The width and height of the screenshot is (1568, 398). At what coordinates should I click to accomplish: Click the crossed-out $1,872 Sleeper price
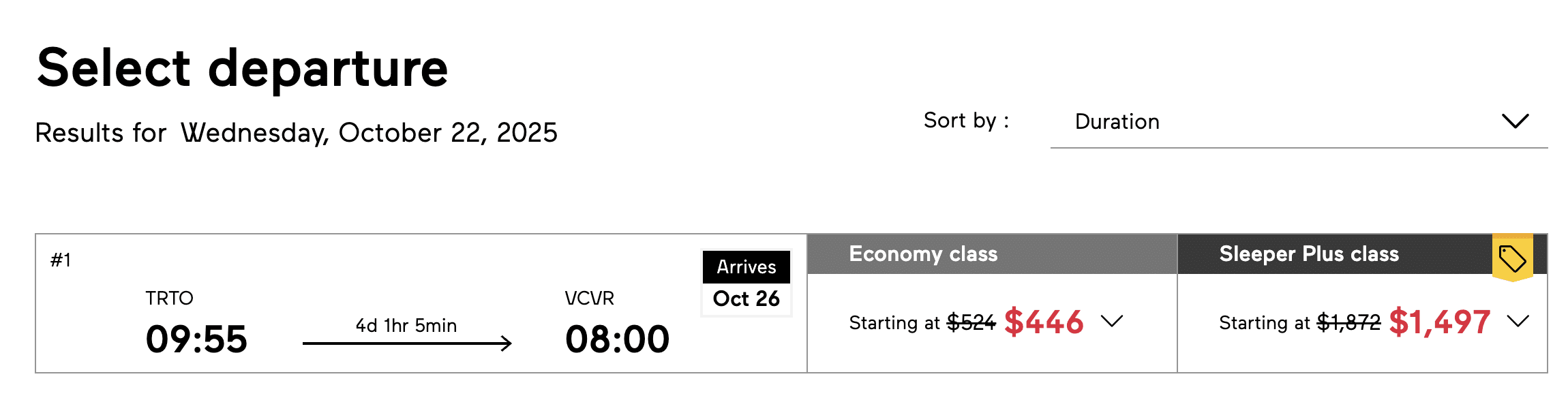point(1348,322)
